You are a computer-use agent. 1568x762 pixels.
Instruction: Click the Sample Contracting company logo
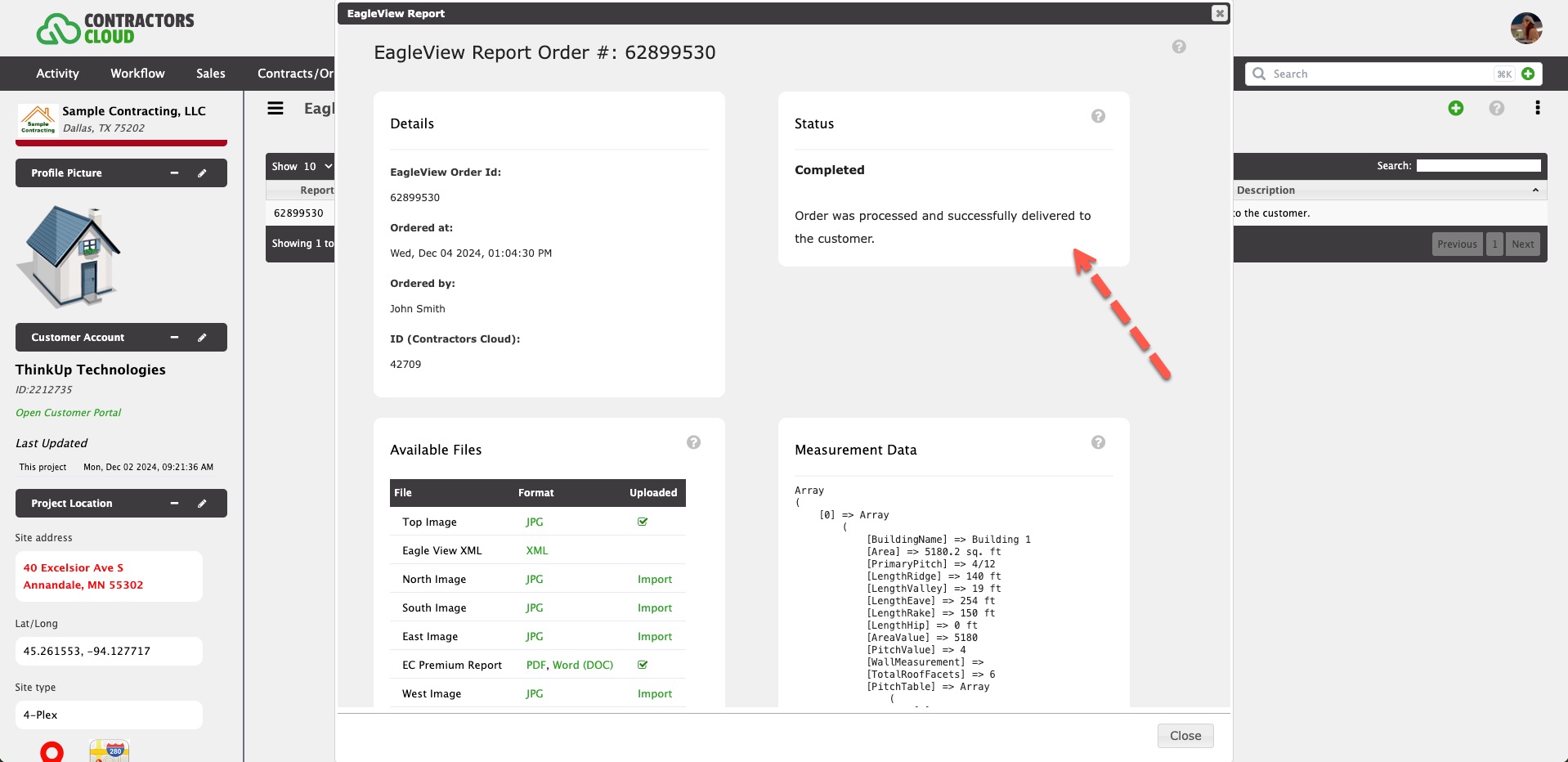pos(38,119)
